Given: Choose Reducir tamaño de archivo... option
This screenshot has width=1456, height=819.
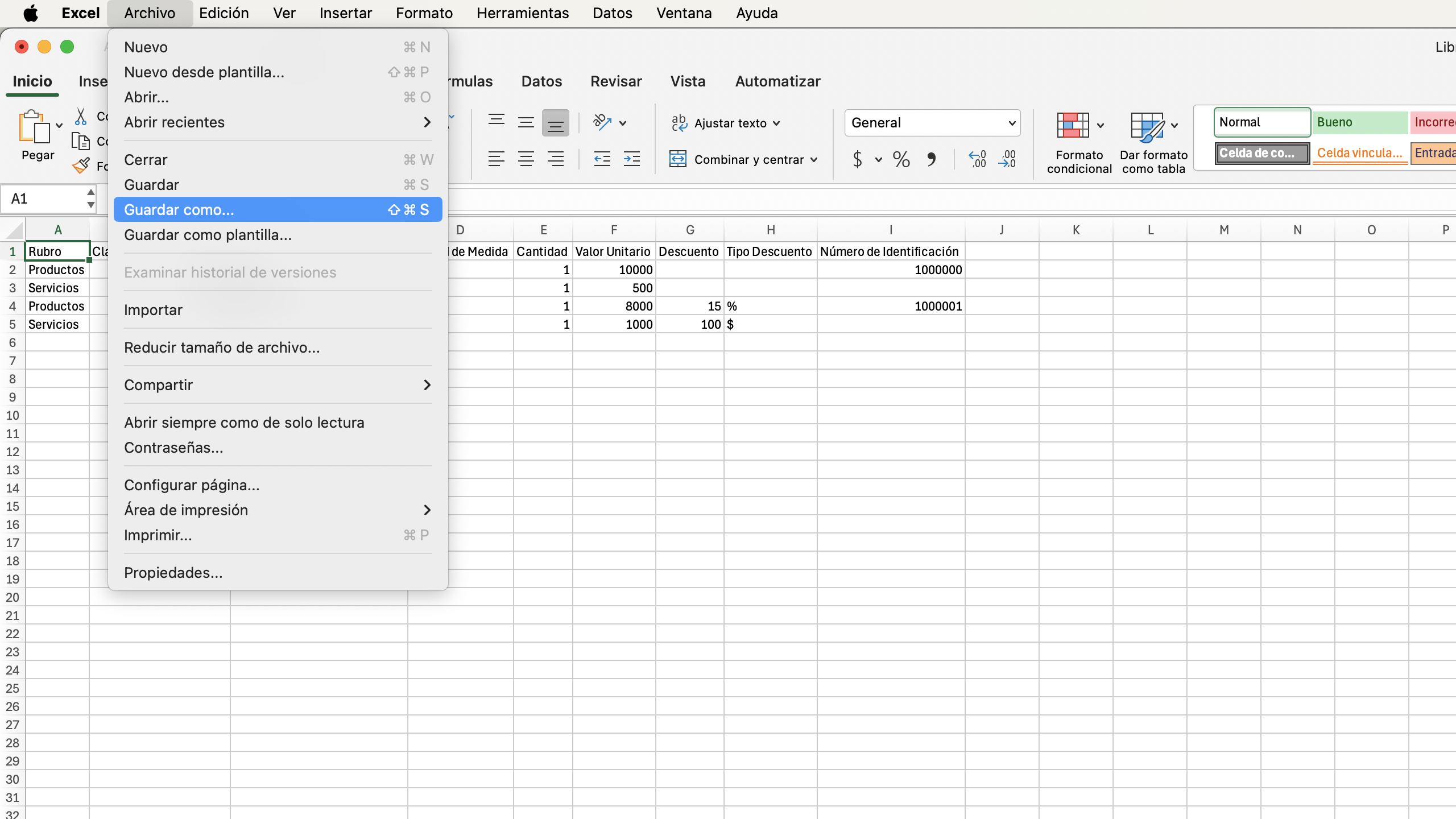Looking at the screenshot, I should click(222, 348).
